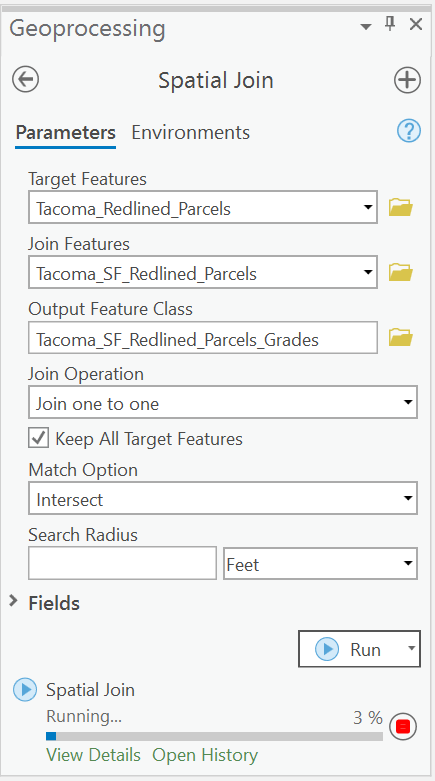Screen dimensions: 435x781
Task: Browse folder for Target Features
Action: [401, 207]
